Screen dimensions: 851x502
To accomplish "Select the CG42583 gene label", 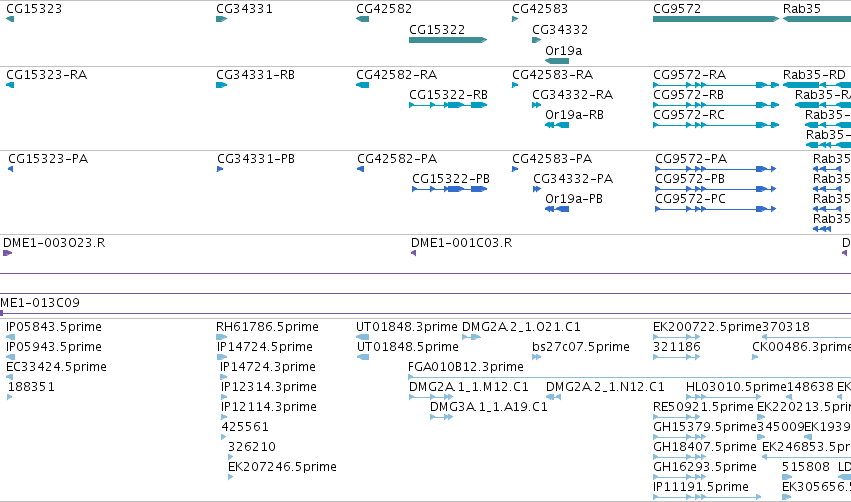I will coord(540,9).
